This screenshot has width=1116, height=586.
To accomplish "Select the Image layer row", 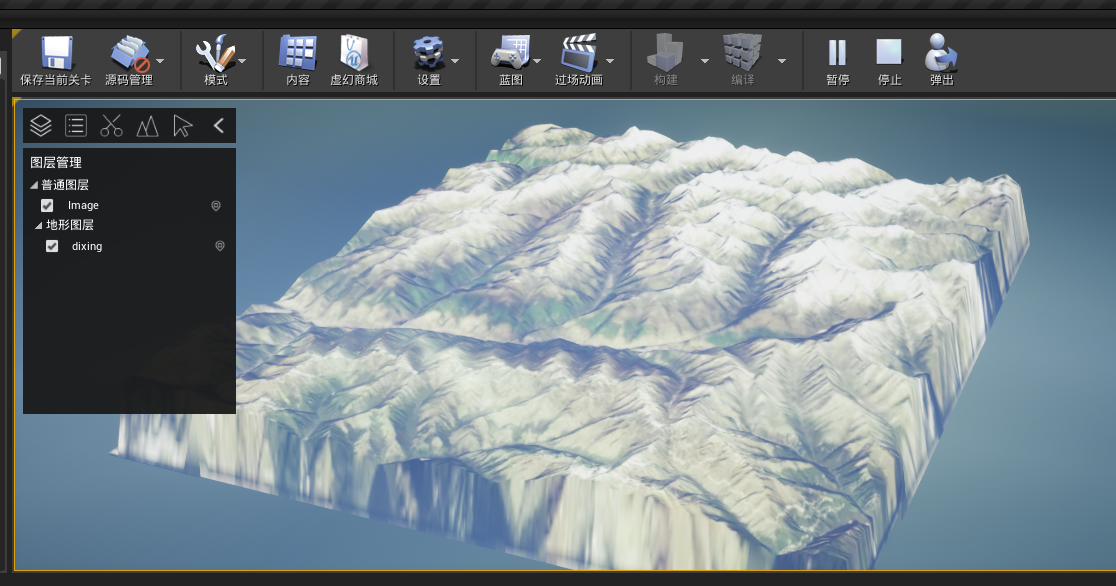I will (130, 206).
